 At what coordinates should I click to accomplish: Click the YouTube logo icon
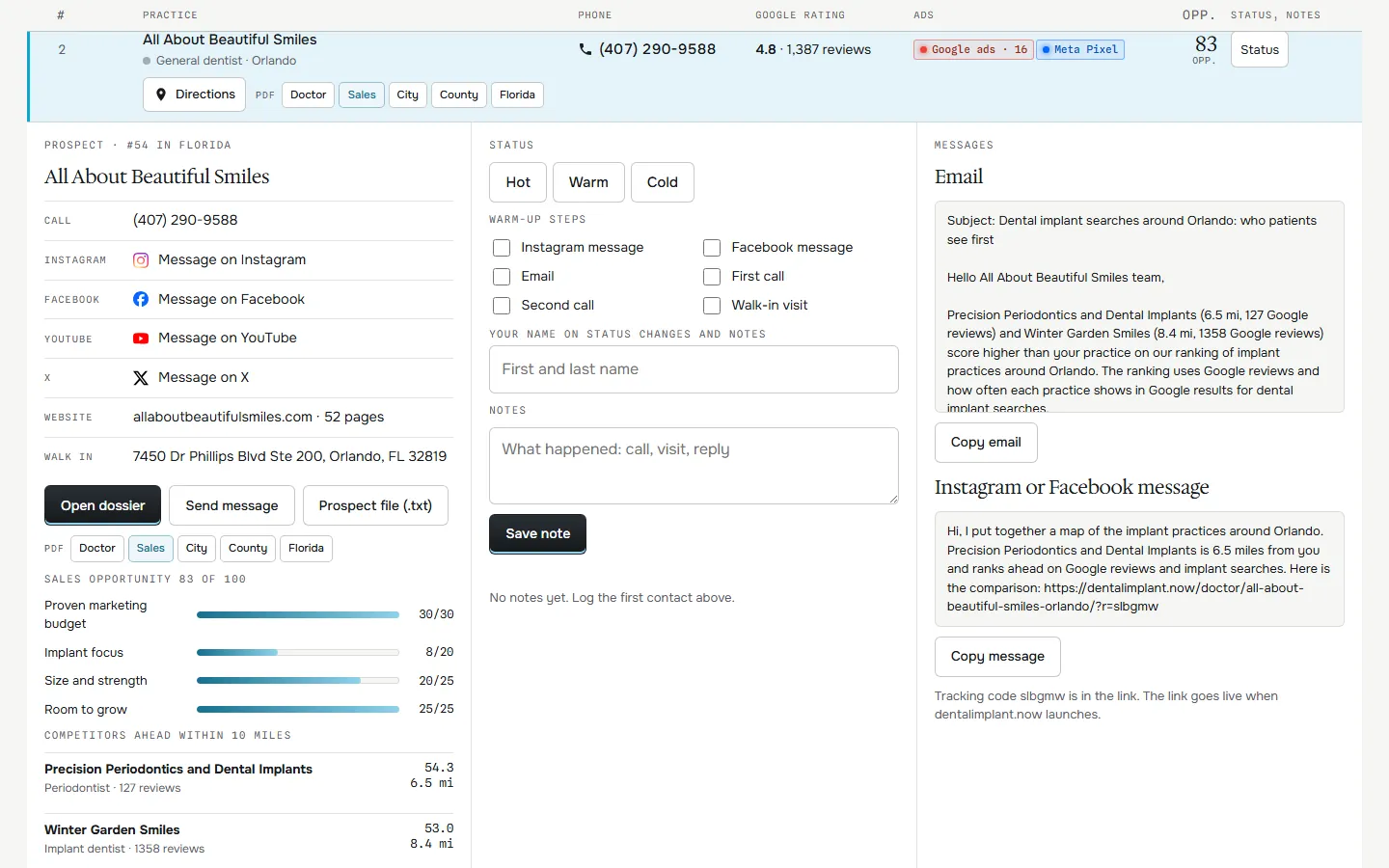[x=141, y=339]
